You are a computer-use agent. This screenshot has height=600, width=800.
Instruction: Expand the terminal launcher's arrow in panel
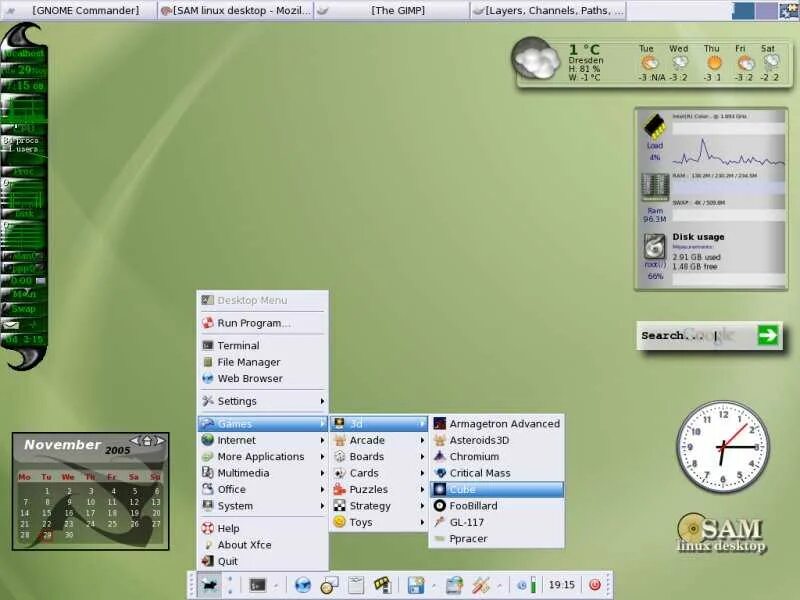(276, 585)
